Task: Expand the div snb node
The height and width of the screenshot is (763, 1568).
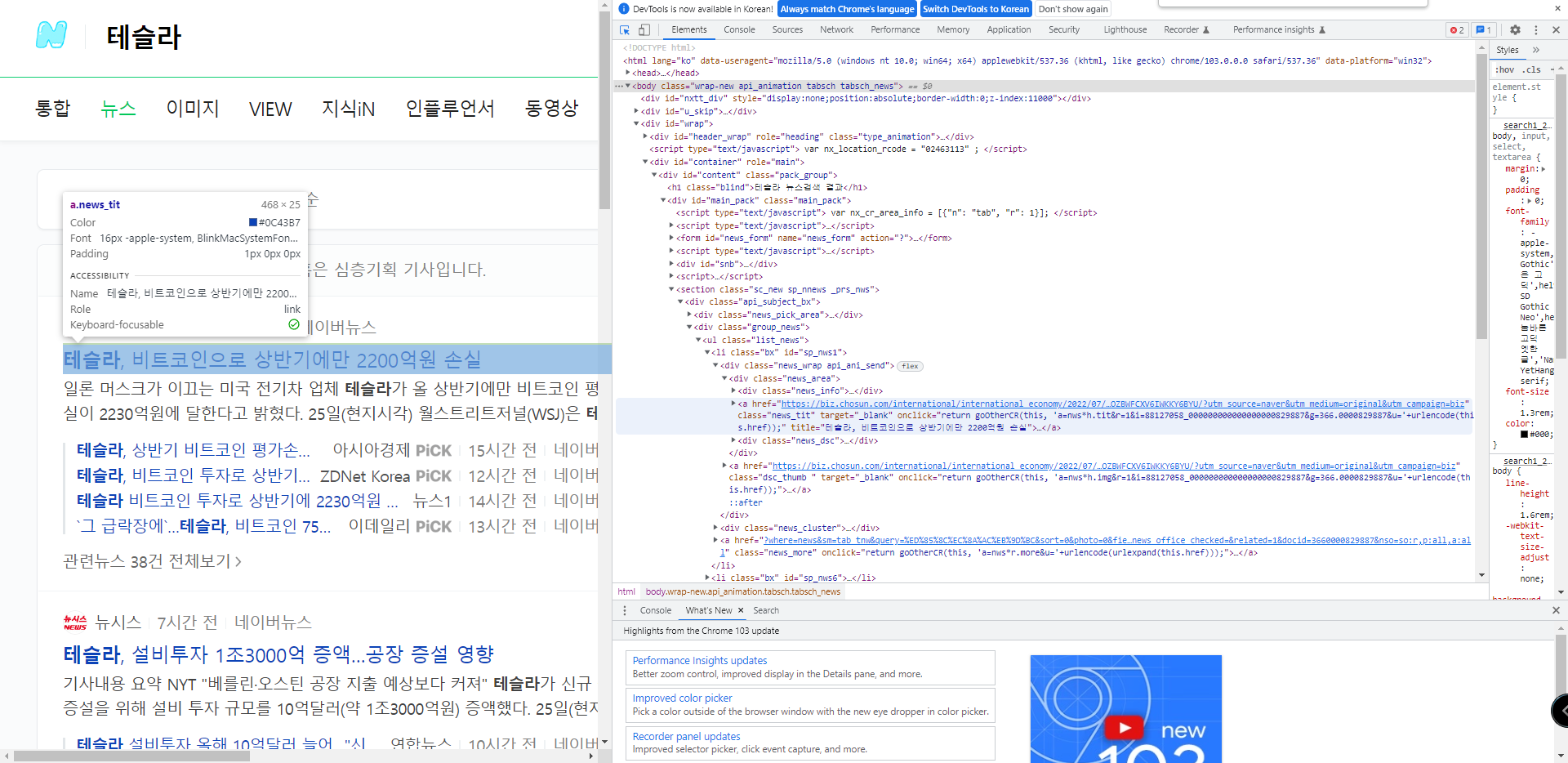Action: coord(672,264)
